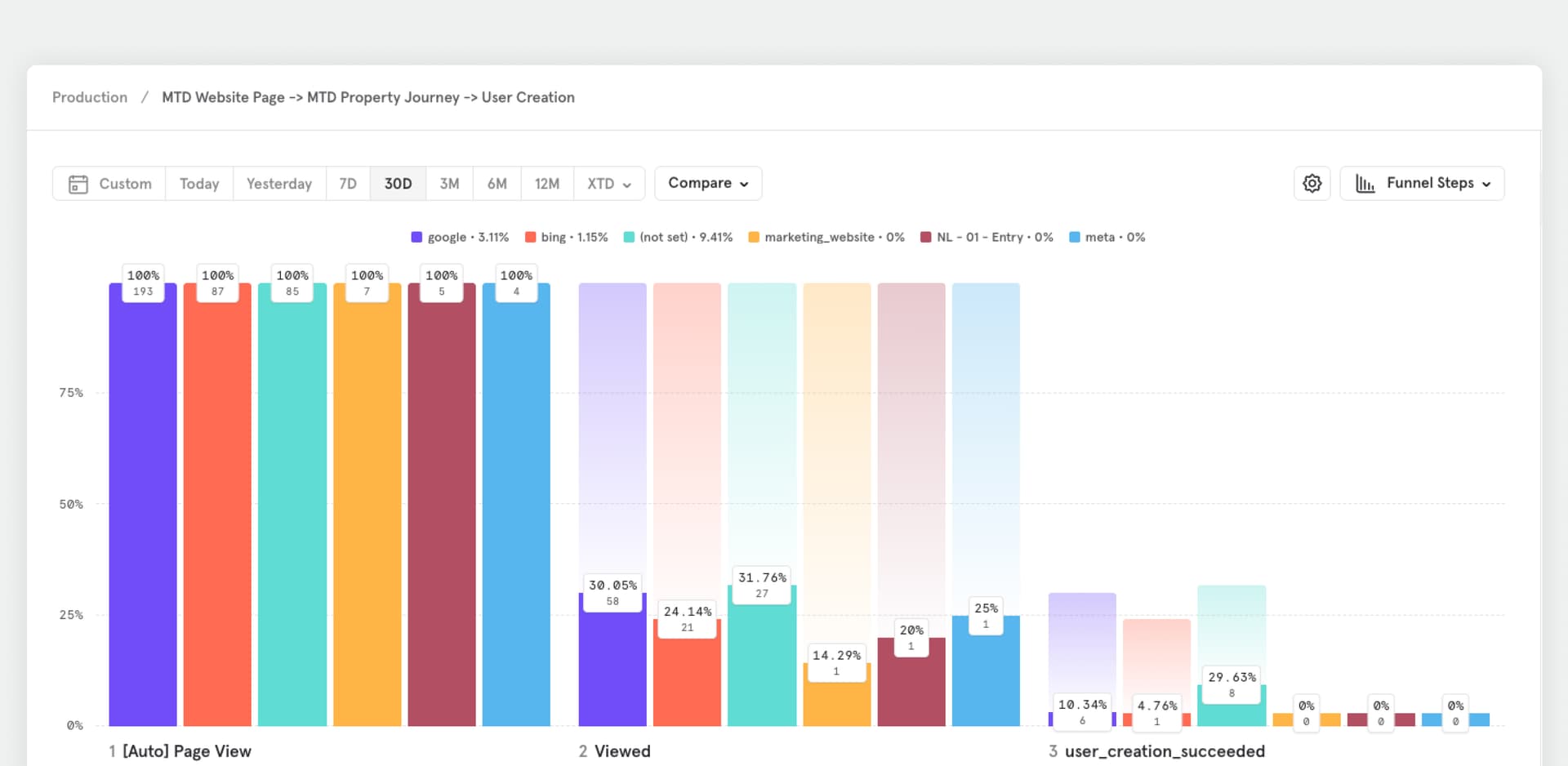Open the calendar icon for custom dates
Viewport: 1568px width, 766px height.
coord(78,183)
